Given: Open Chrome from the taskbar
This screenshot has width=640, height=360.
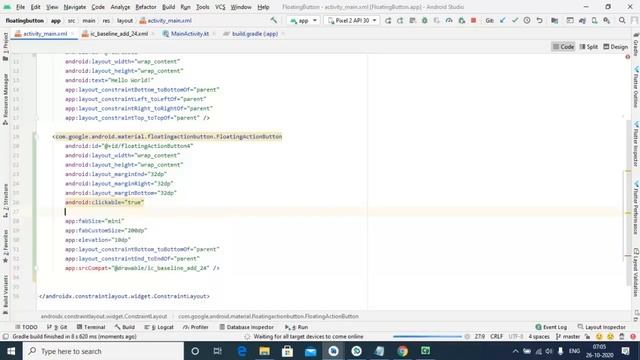Looking at the screenshot, I should tap(402, 351).
